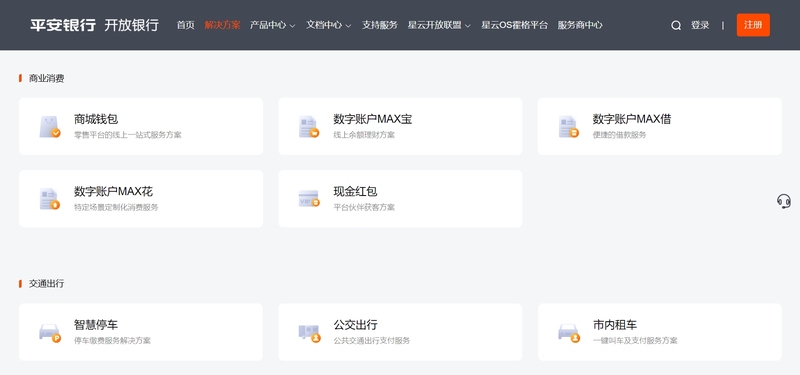The width and height of the screenshot is (800, 375).
Task: Click the 平安银行 开放银行 logo
Action: (94, 25)
